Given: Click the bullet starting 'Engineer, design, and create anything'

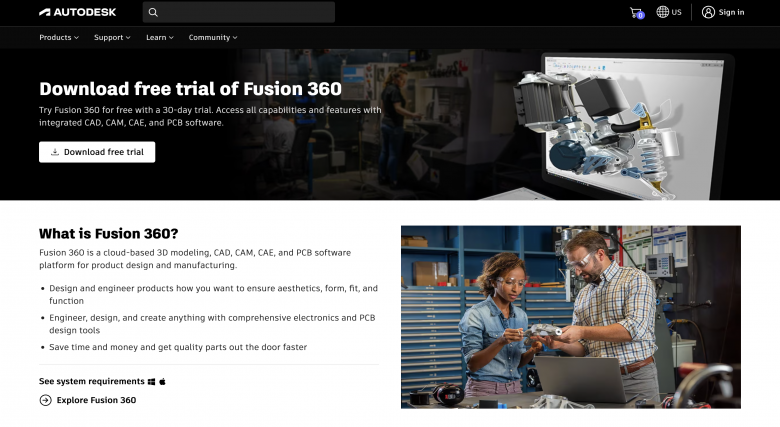Looking at the screenshot, I should point(212,323).
